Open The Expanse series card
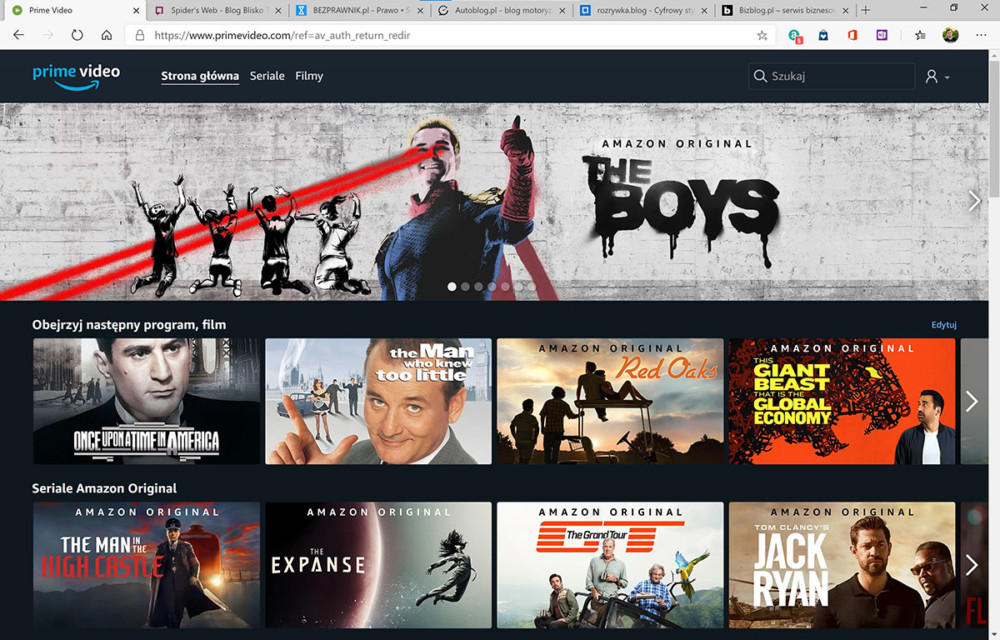Viewport: 1000px width, 640px height. 378,565
